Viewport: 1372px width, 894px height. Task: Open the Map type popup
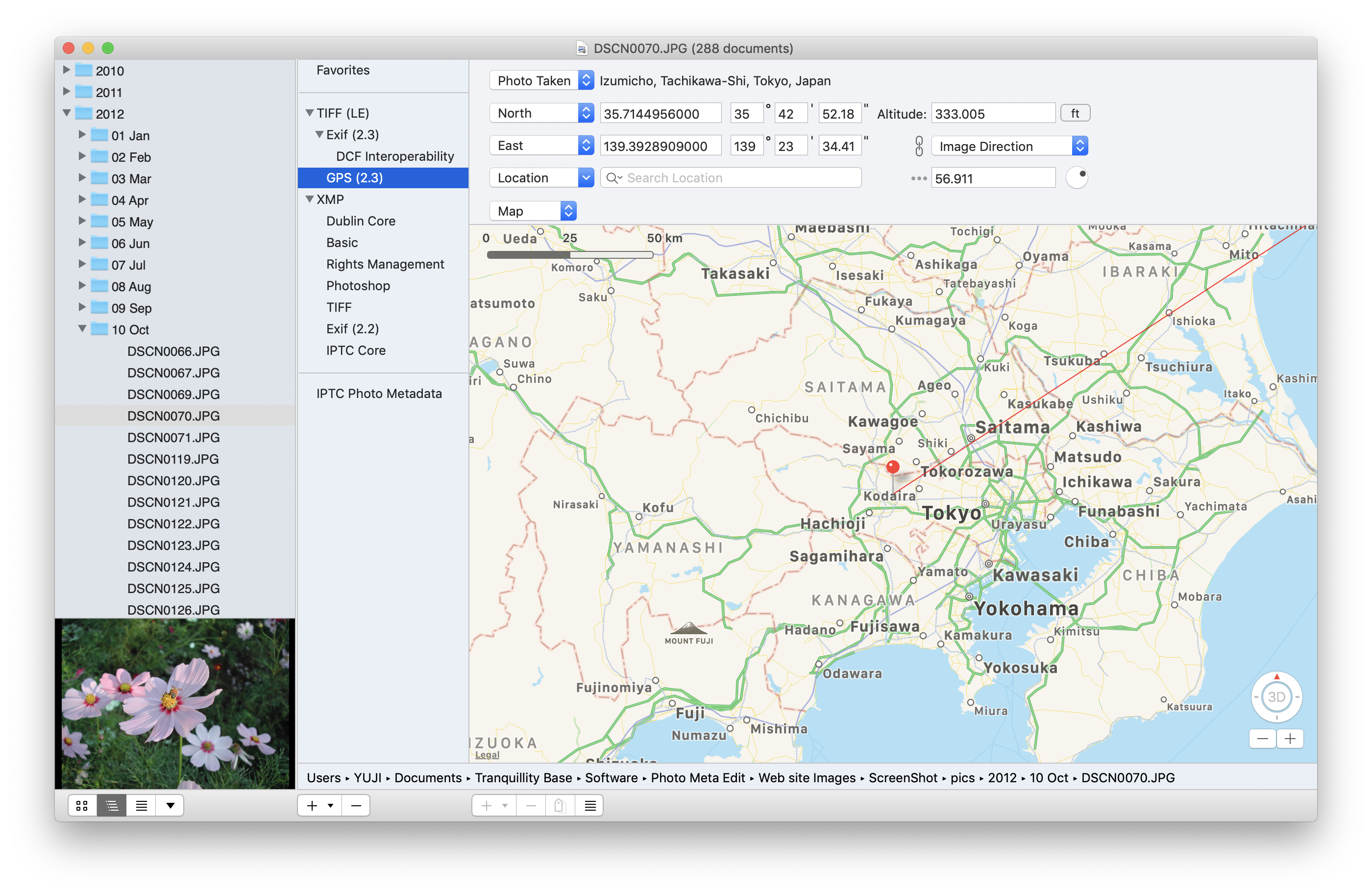pyautogui.click(x=533, y=211)
